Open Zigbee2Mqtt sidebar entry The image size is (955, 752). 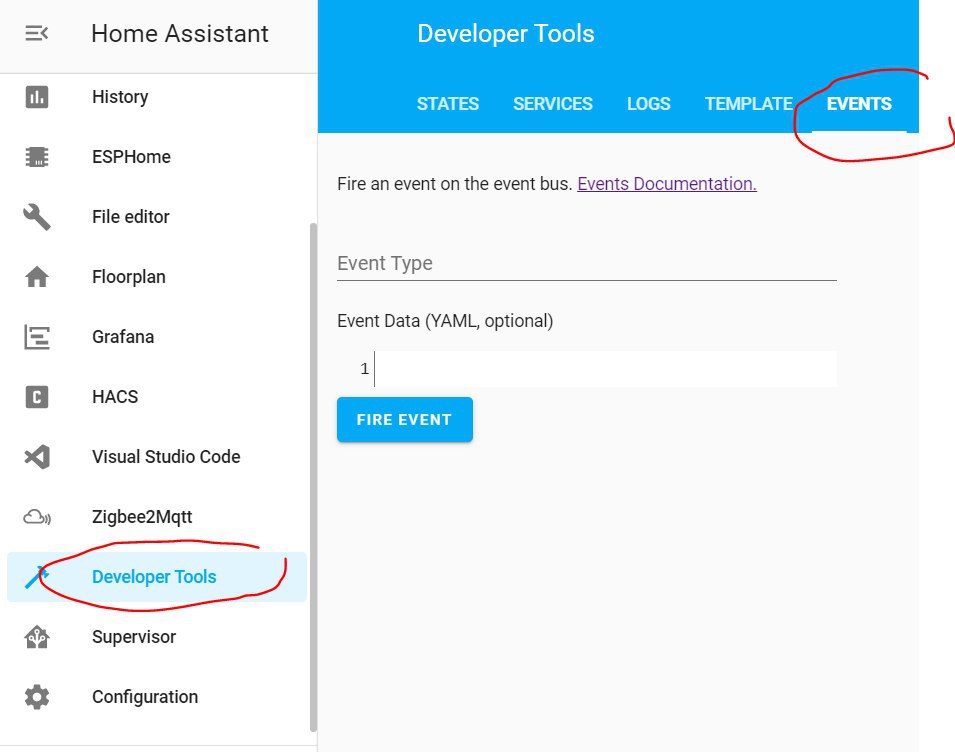pyautogui.click(x=157, y=517)
